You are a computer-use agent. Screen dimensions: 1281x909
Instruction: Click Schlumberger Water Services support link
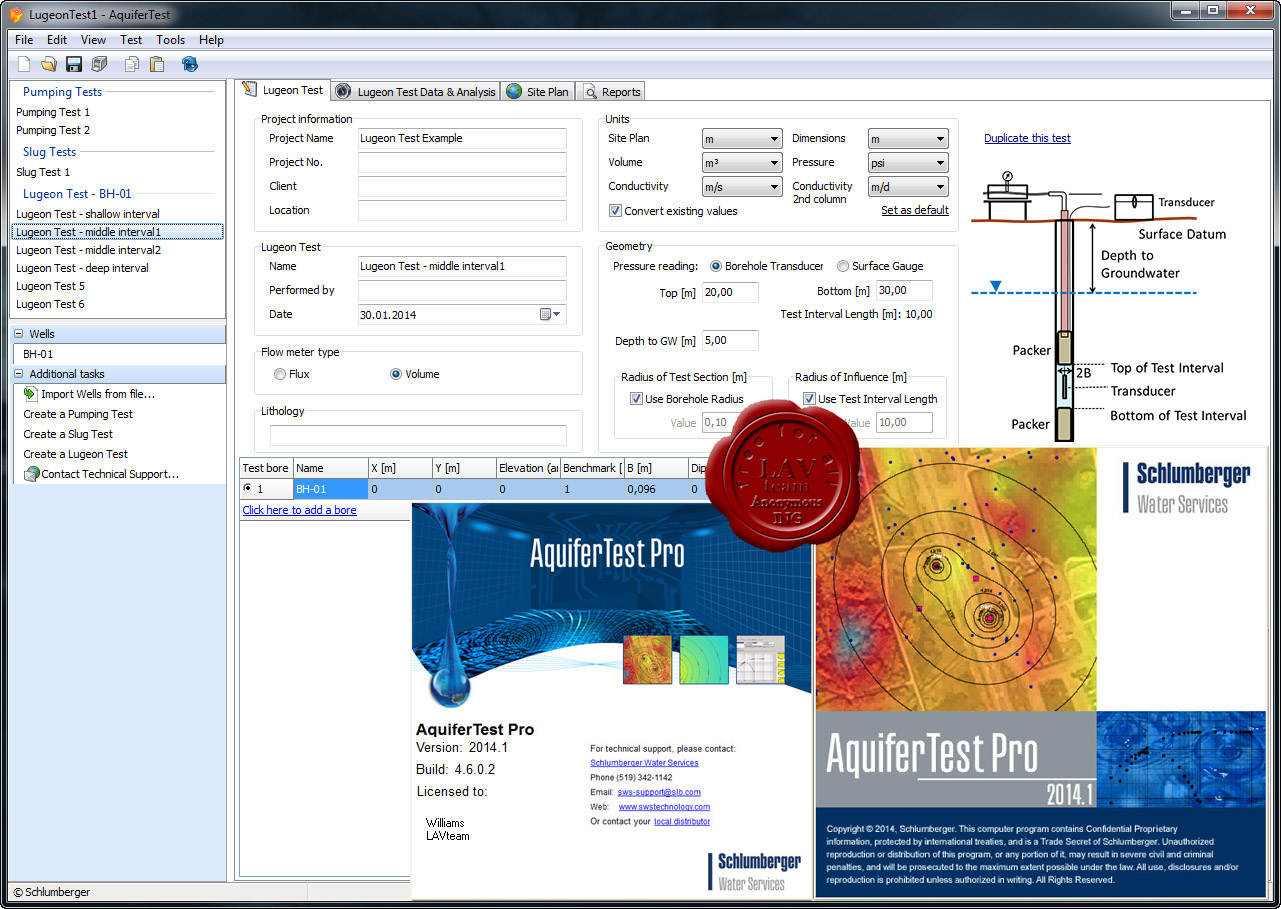click(644, 763)
